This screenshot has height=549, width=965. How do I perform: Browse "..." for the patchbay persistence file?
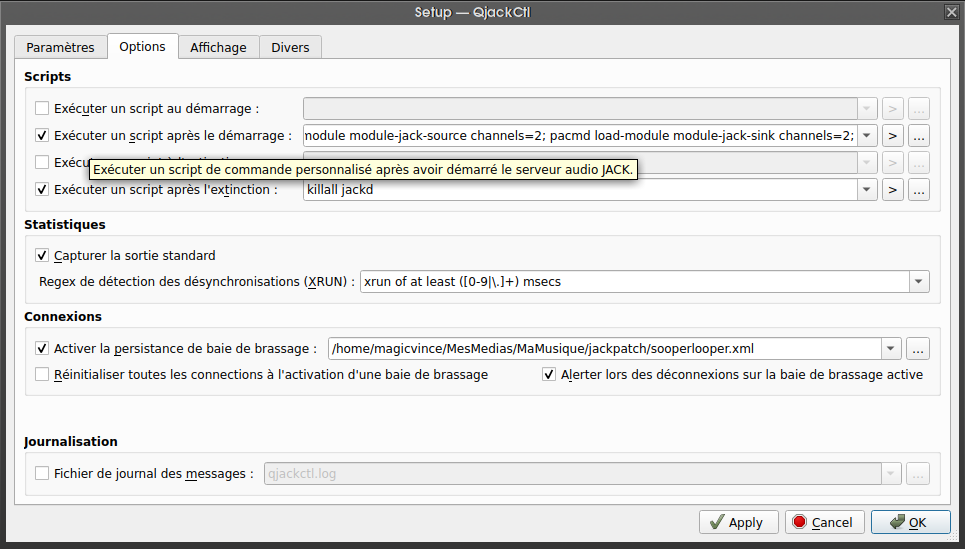pos(918,349)
